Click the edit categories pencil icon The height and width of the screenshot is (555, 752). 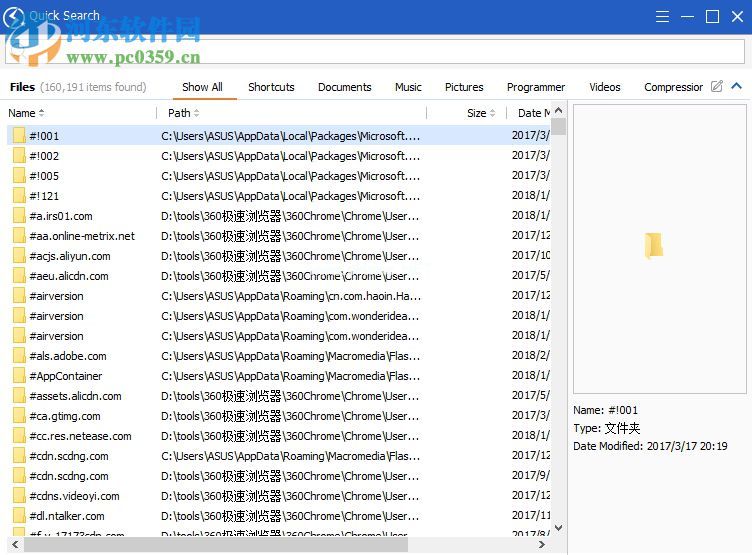pos(717,86)
